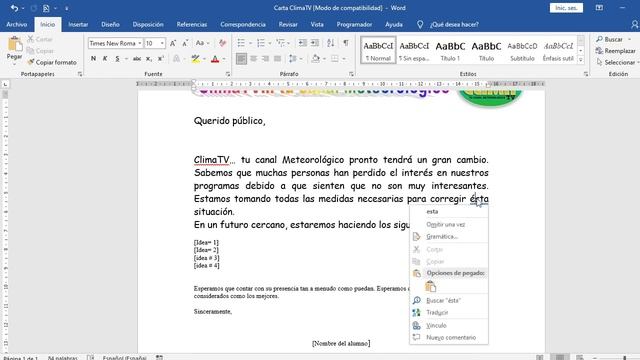Click ribbon display options icon in title bar
Viewport: 640px width, 360px height.
pyautogui.click(x=599, y=8)
